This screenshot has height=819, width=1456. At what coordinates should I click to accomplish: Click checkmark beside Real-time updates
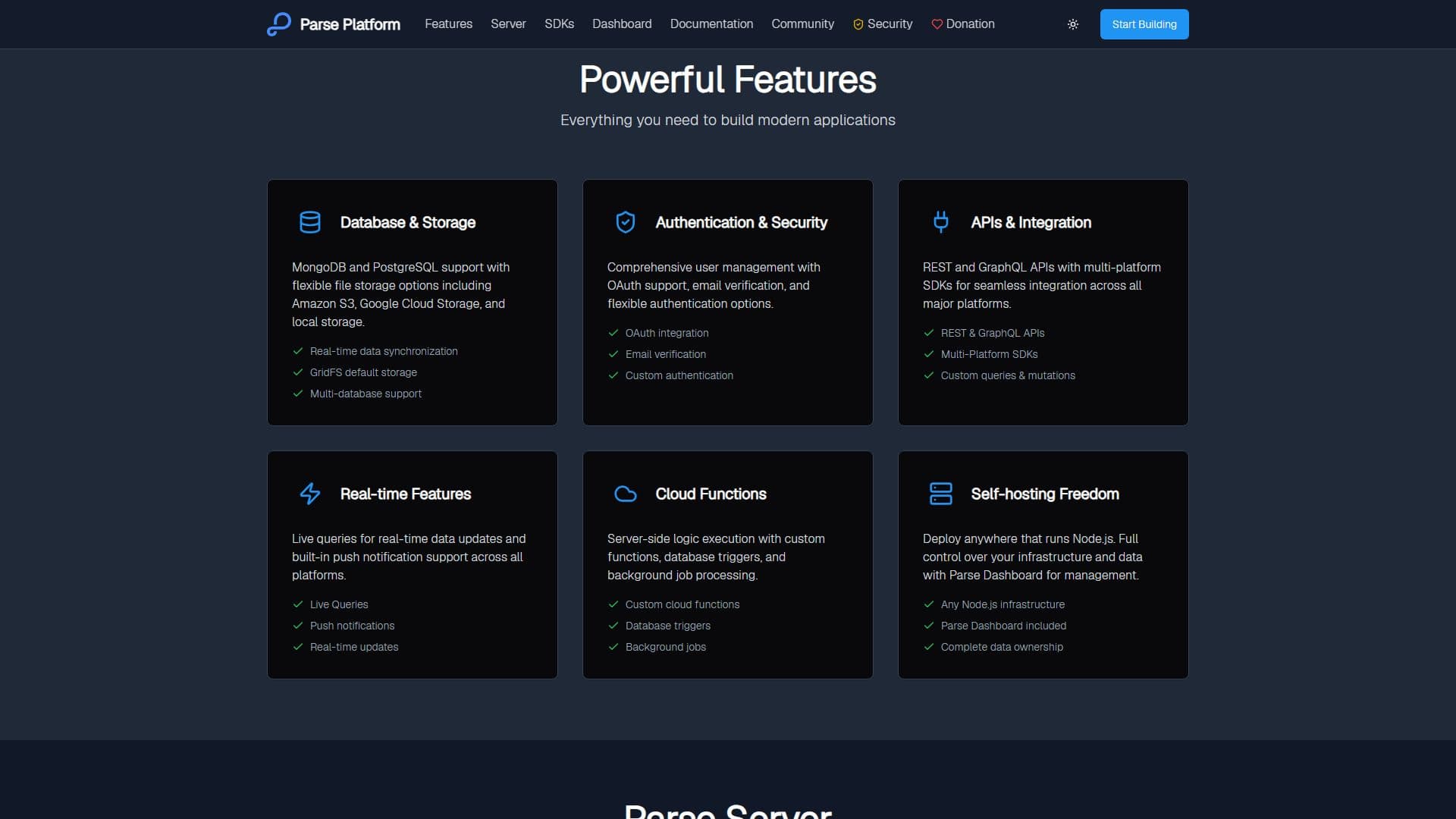tap(298, 647)
